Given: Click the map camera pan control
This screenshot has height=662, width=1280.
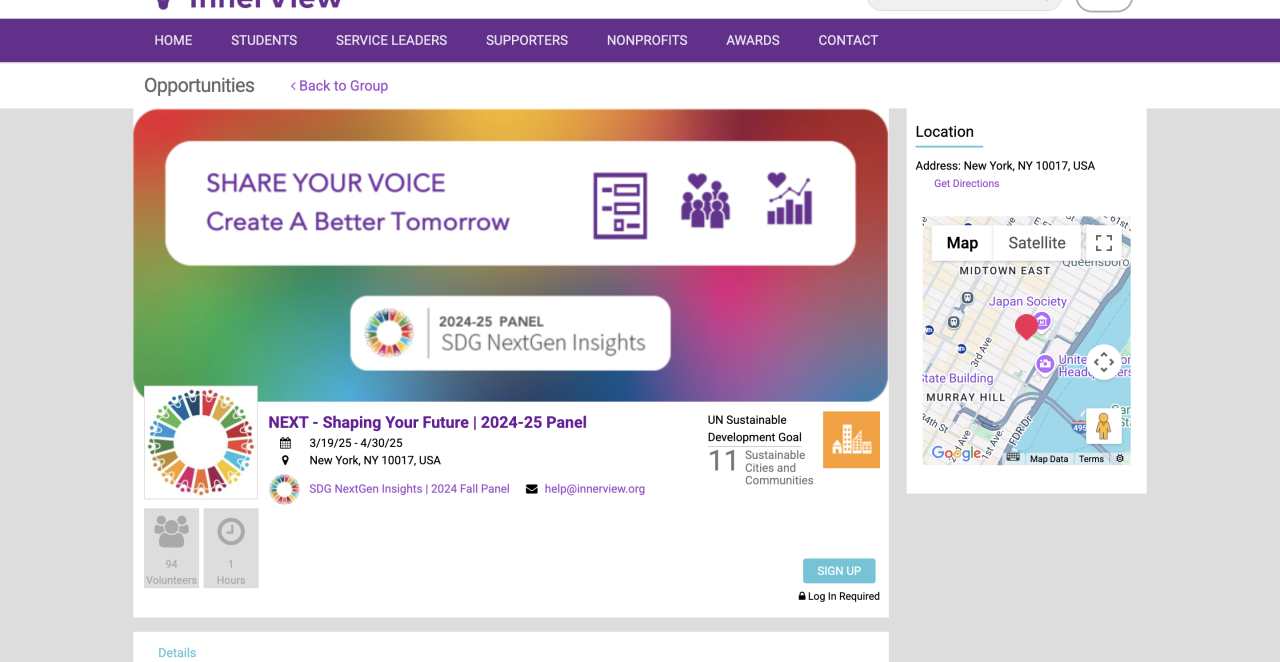Looking at the screenshot, I should (x=1104, y=362).
